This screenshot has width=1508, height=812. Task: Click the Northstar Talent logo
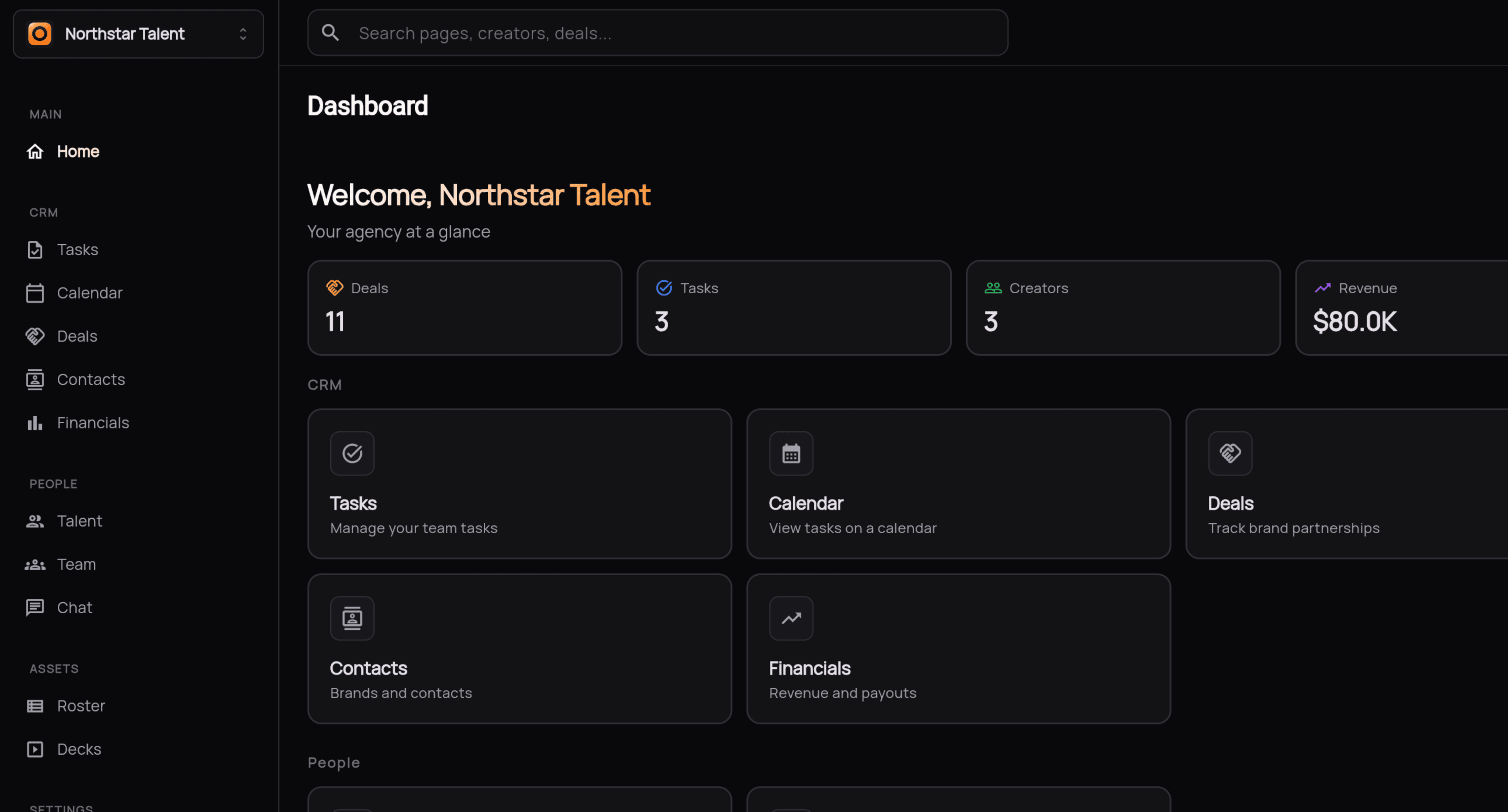(x=39, y=33)
